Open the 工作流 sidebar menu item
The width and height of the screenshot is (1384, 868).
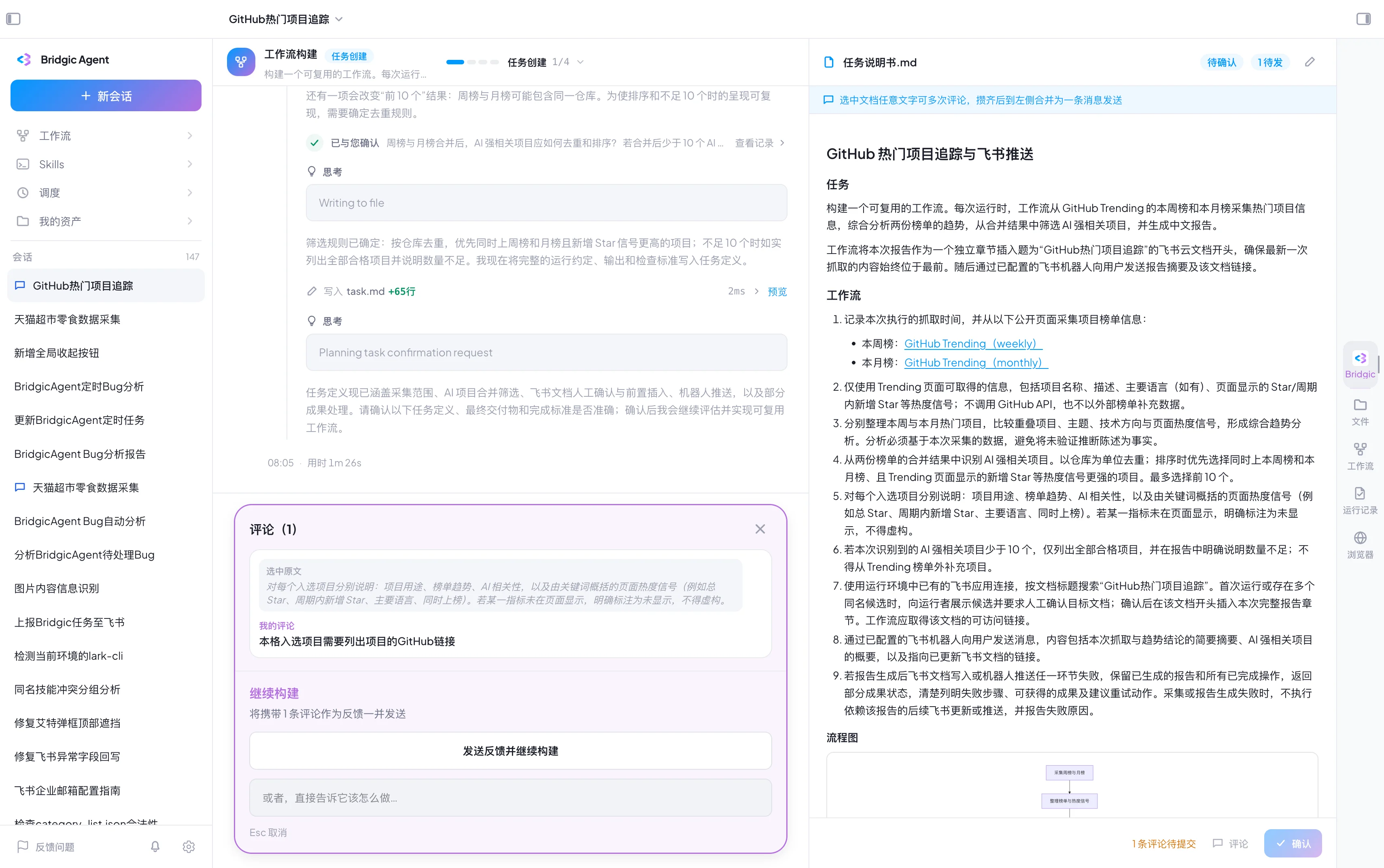pyautogui.click(x=106, y=135)
